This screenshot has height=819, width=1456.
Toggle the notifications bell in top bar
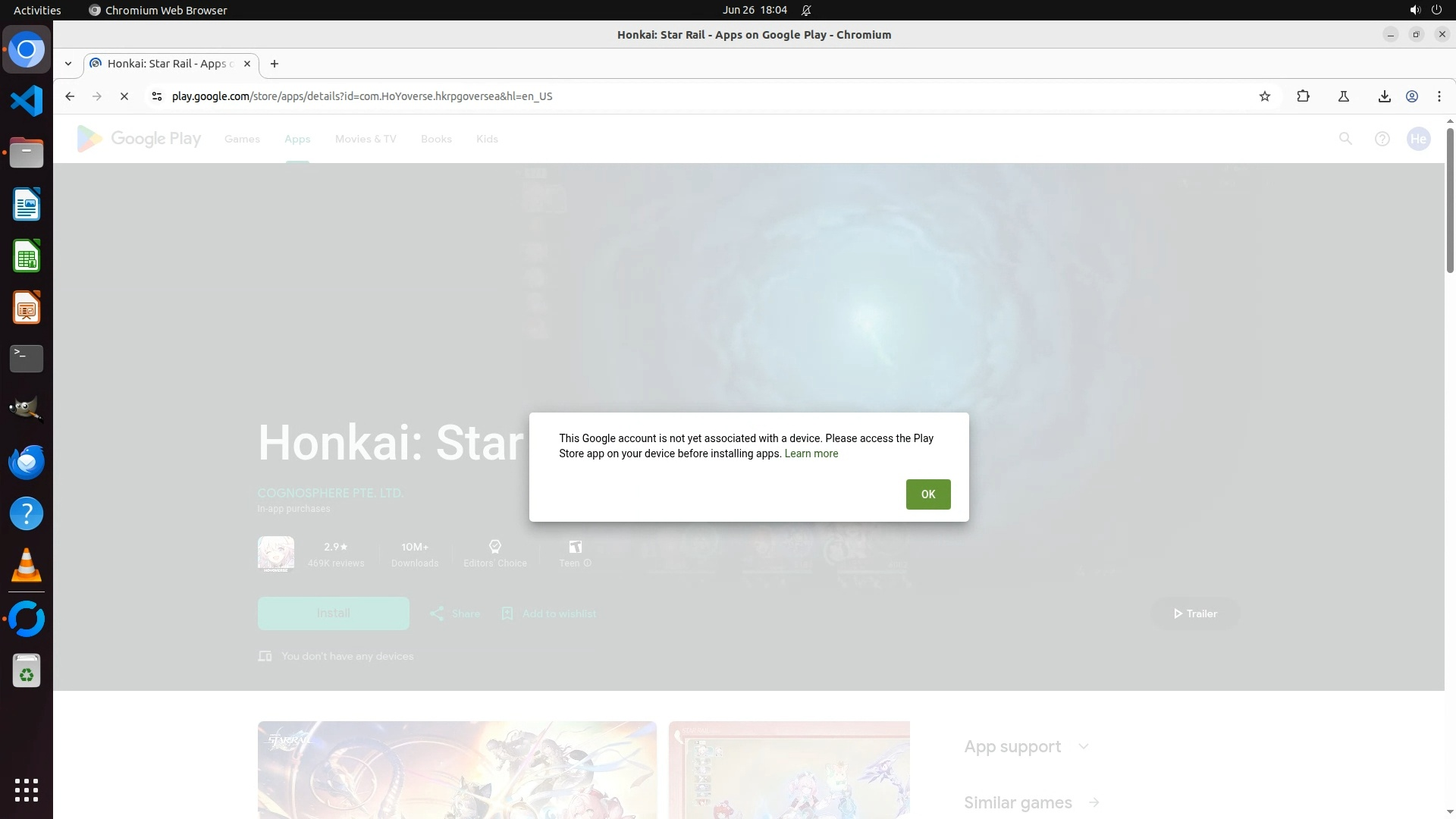[x=806, y=10]
